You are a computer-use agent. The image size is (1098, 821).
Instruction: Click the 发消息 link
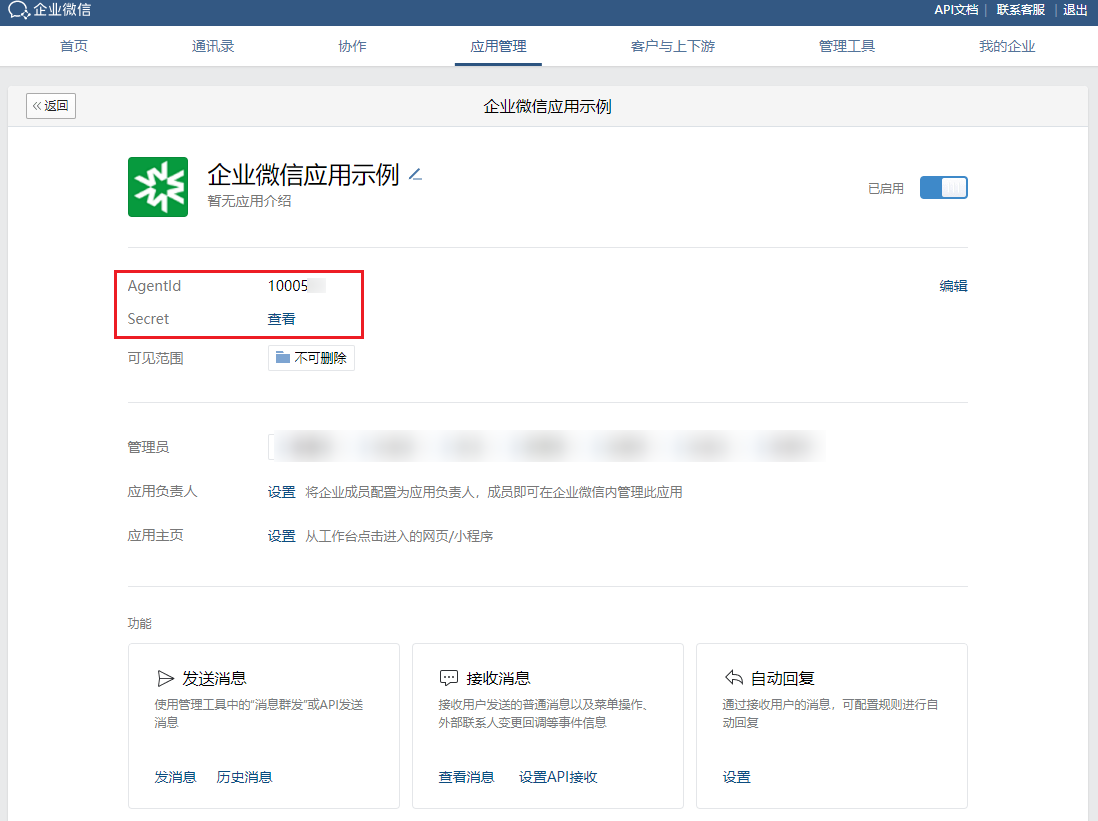click(175, 777)
